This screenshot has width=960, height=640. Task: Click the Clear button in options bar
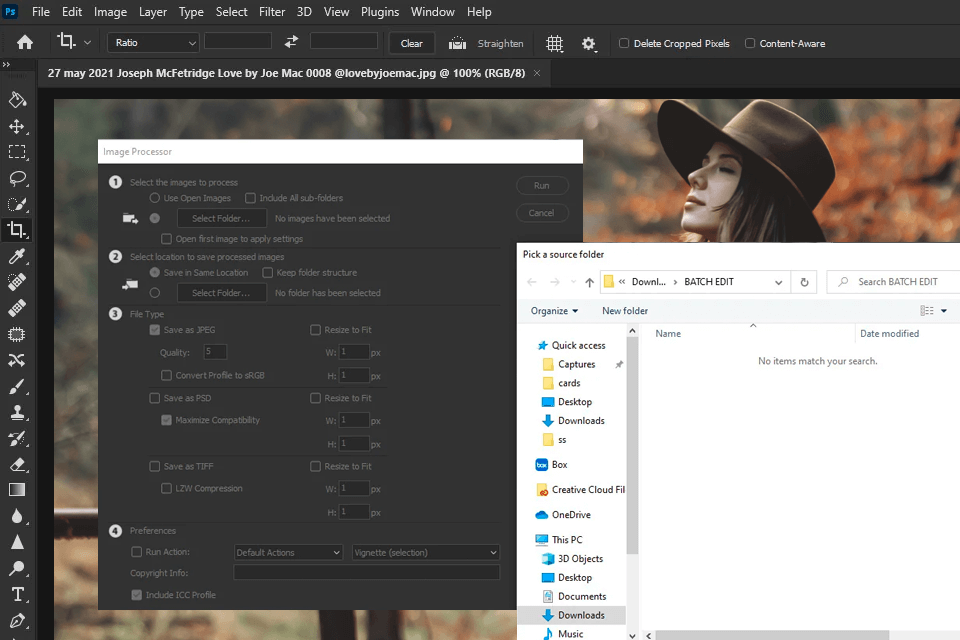point(412,43)
